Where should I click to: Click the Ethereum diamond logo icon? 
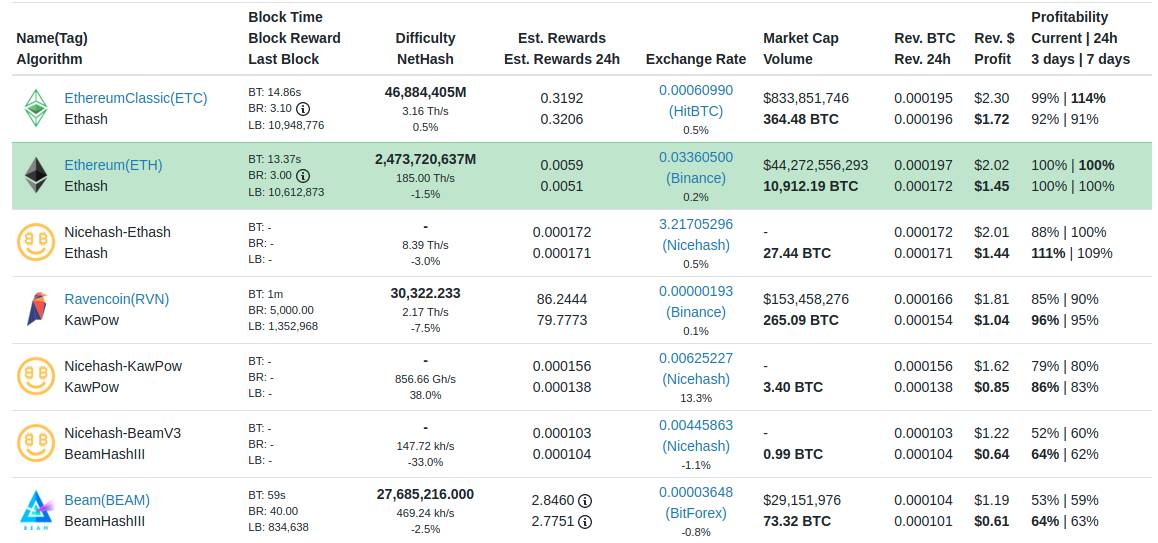point(36,175)
